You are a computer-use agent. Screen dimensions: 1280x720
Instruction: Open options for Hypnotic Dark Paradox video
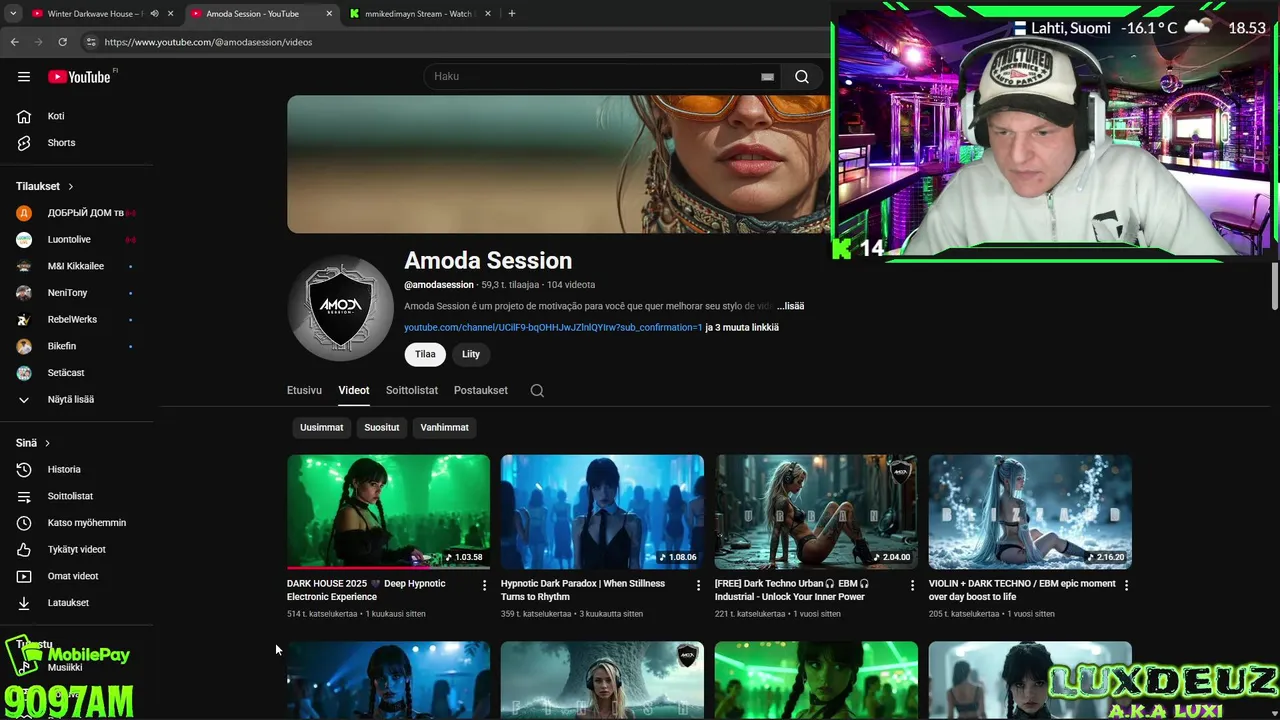tap(699, 585)
